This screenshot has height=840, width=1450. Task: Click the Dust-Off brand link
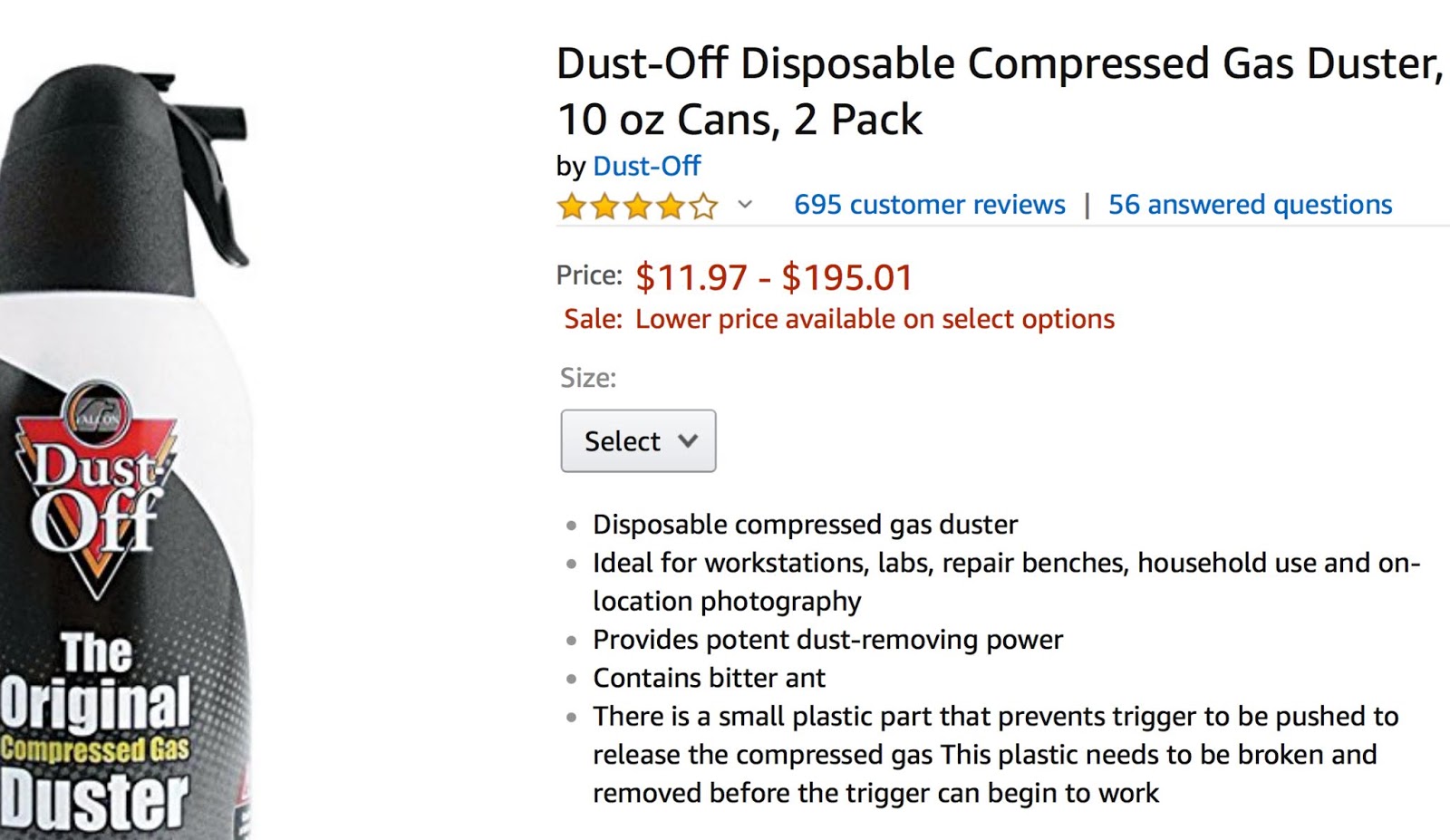click(x=646, y=167)
